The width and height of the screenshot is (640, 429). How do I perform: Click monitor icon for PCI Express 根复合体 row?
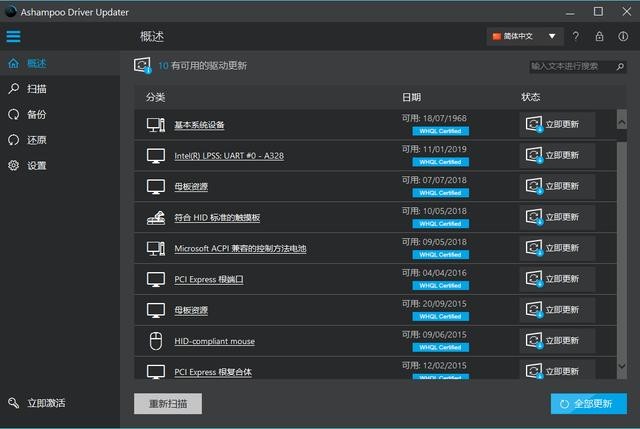pyautogui.click(x=156, y=371)
